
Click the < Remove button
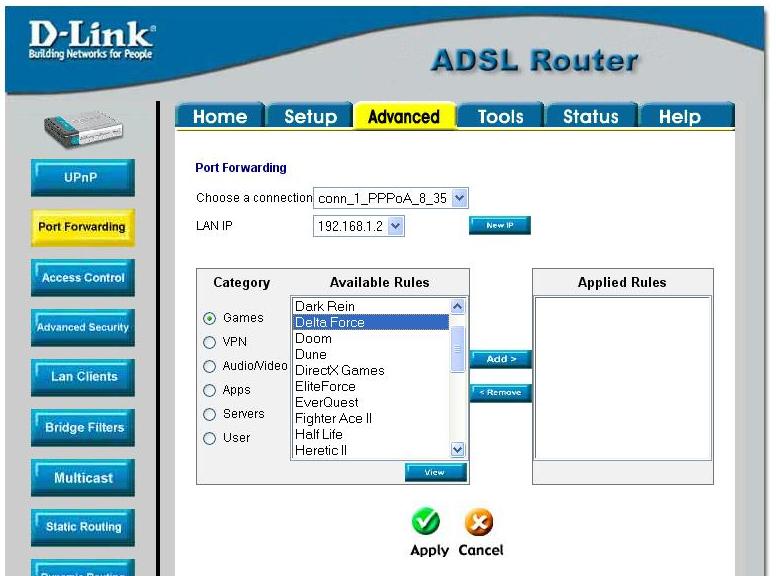tap(501, 393)
